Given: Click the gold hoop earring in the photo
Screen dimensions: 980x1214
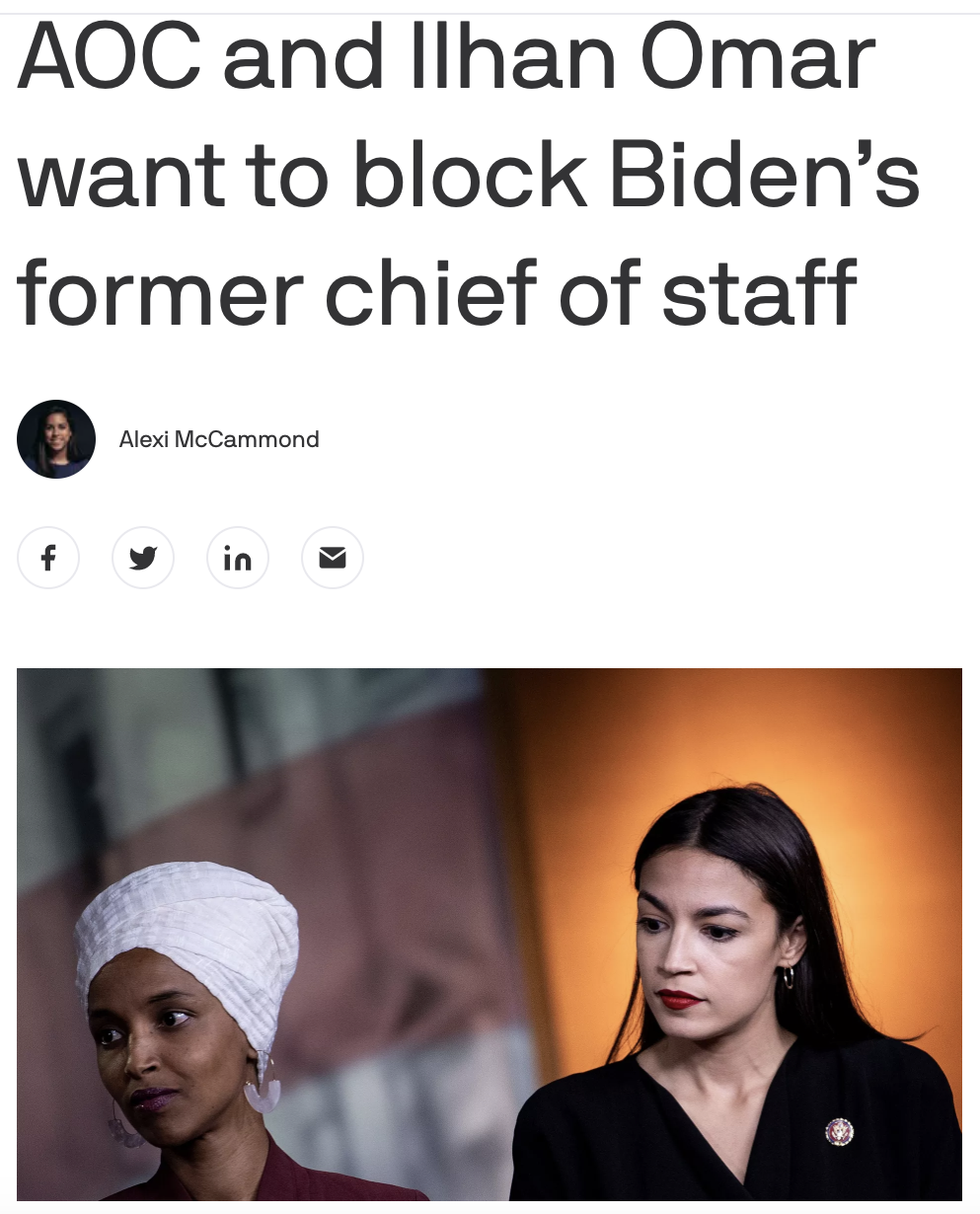Looking at the screenshot, I should [x=788, y=977].
